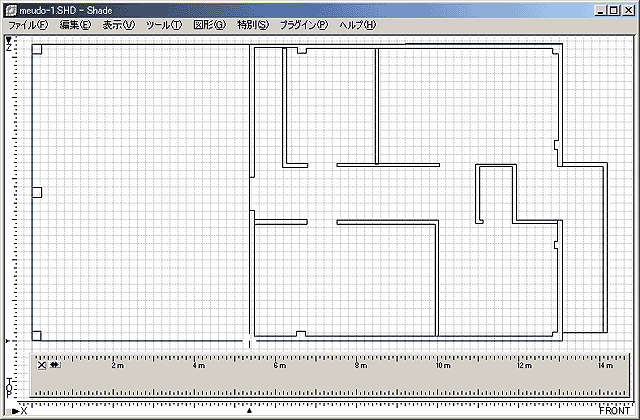Click the Shade application icon in title bar
This screenshot has width=640, height=420.
(11, 10)
